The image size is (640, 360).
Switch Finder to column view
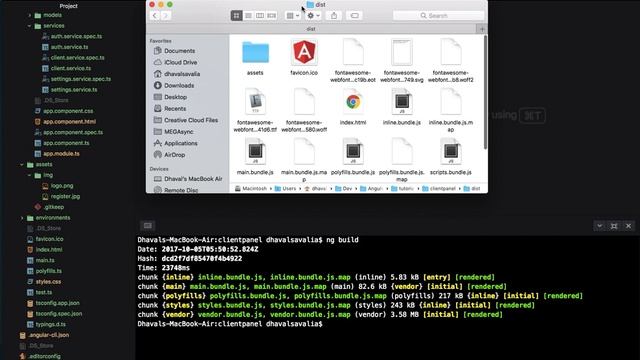point(260,16)
